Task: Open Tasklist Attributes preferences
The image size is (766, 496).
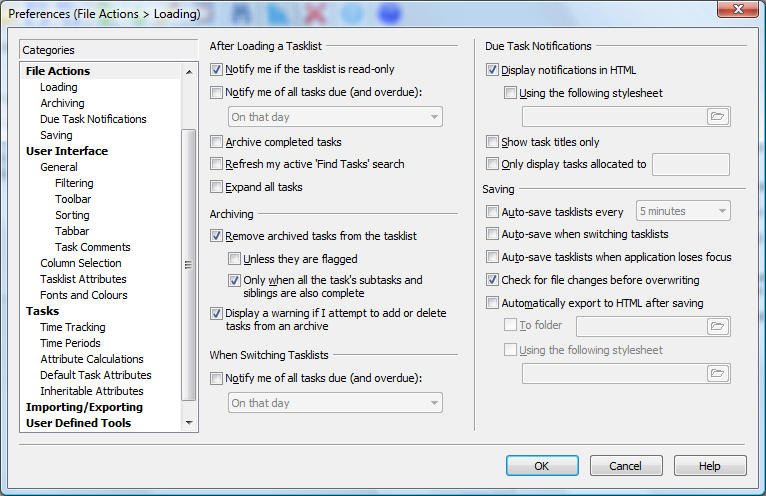Action: (83, 279)
